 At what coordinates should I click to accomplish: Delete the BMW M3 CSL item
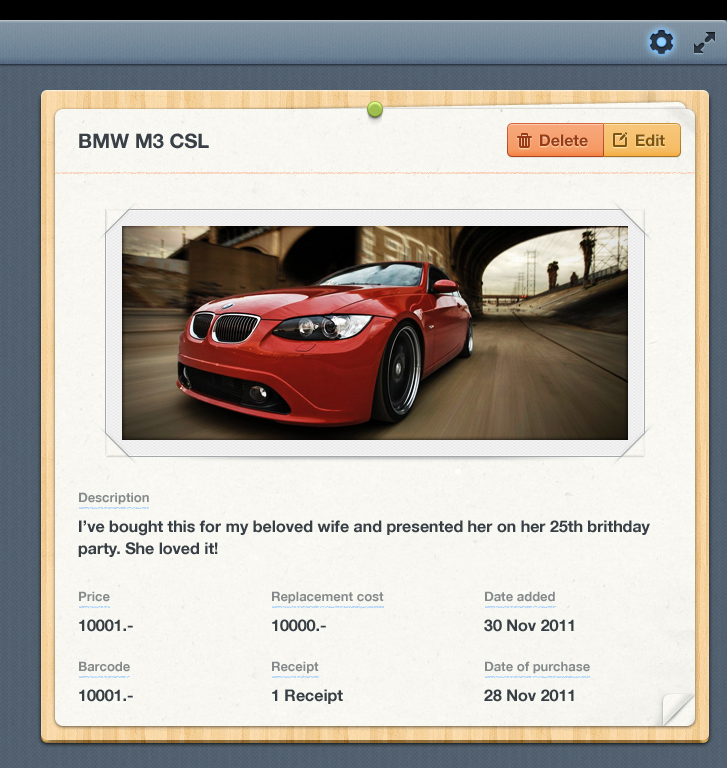555,141
